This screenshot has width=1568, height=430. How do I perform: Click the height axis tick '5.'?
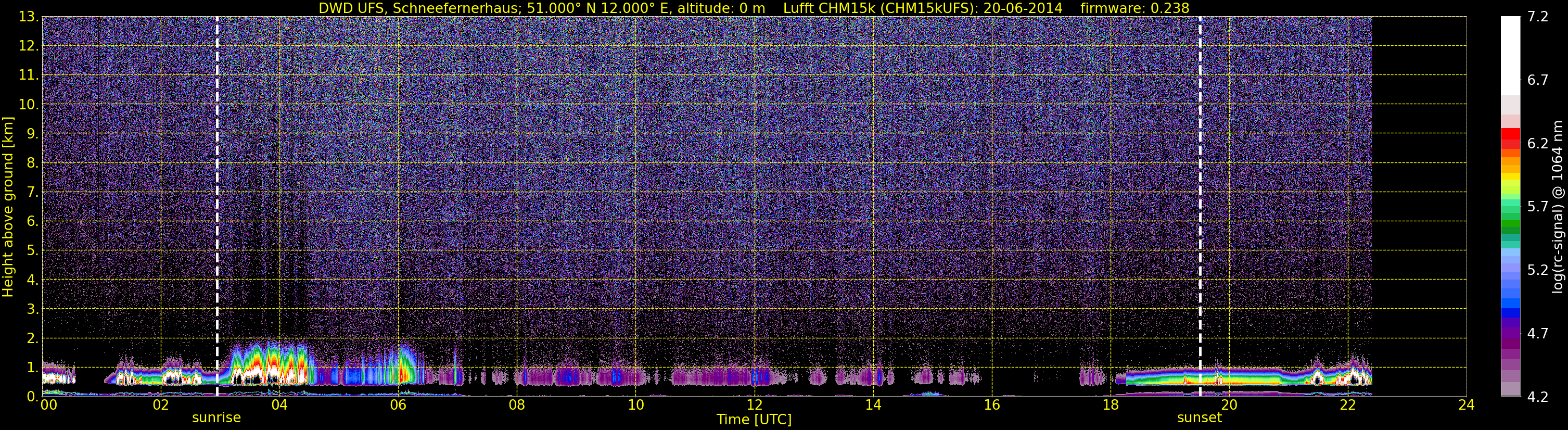click(x=32, y=250)
